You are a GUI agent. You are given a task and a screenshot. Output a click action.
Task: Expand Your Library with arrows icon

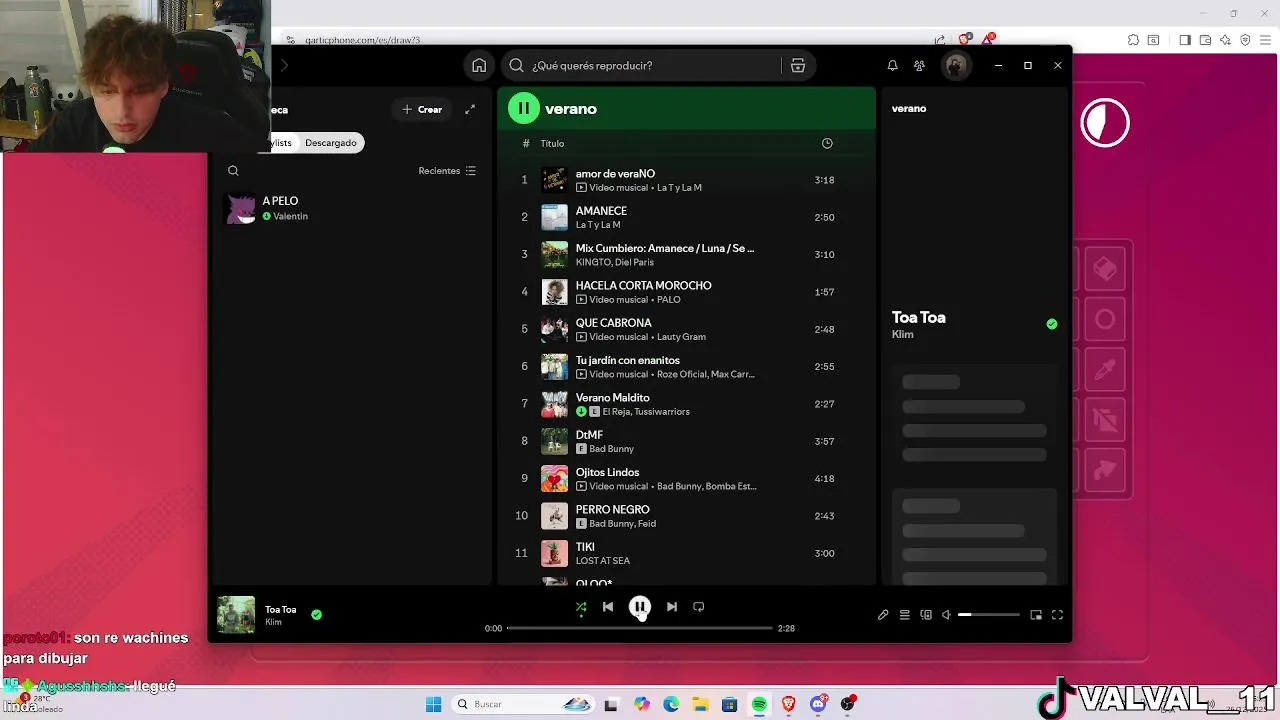(470, 110)
